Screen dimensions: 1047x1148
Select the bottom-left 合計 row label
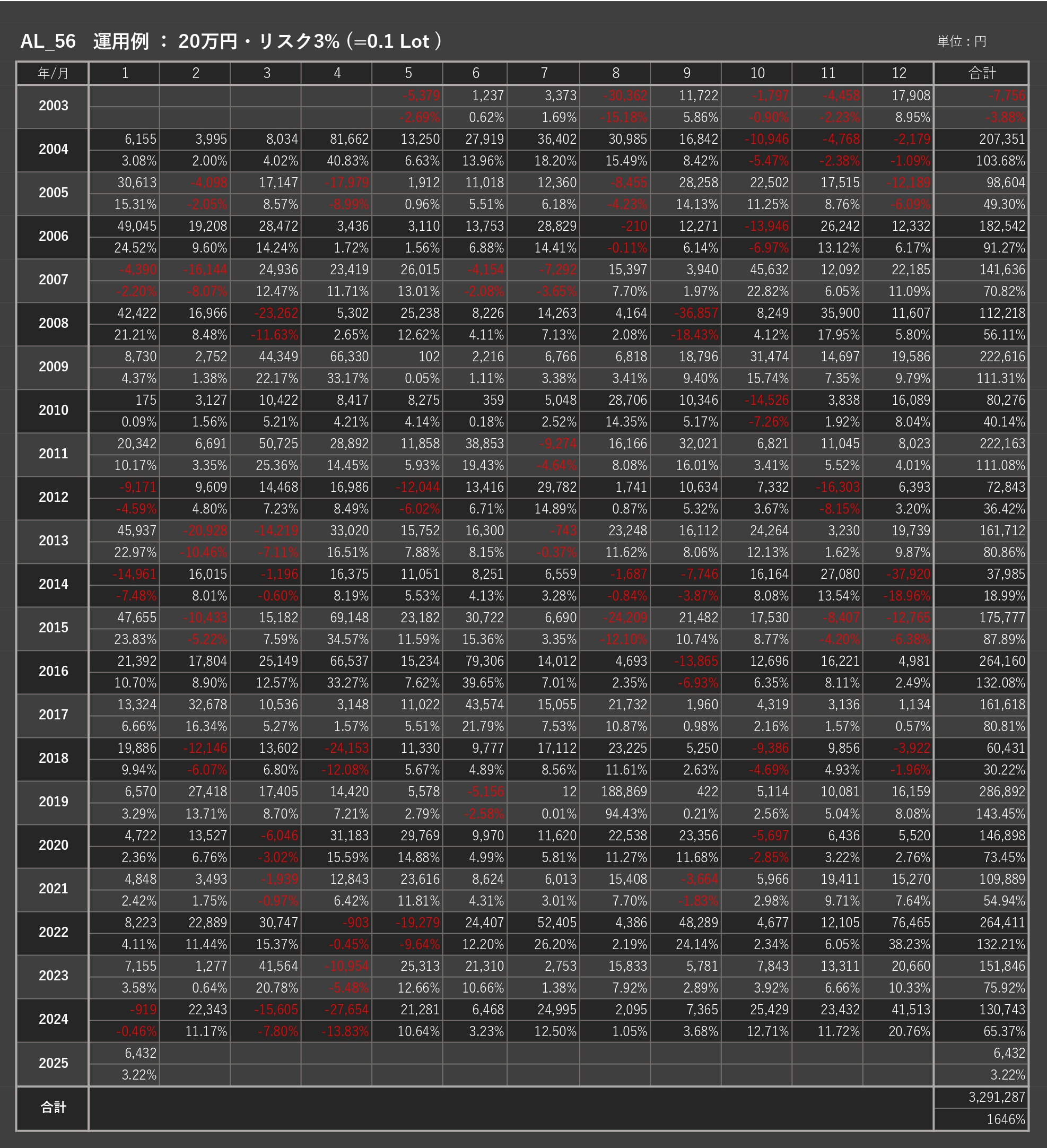coord(53,1107)
